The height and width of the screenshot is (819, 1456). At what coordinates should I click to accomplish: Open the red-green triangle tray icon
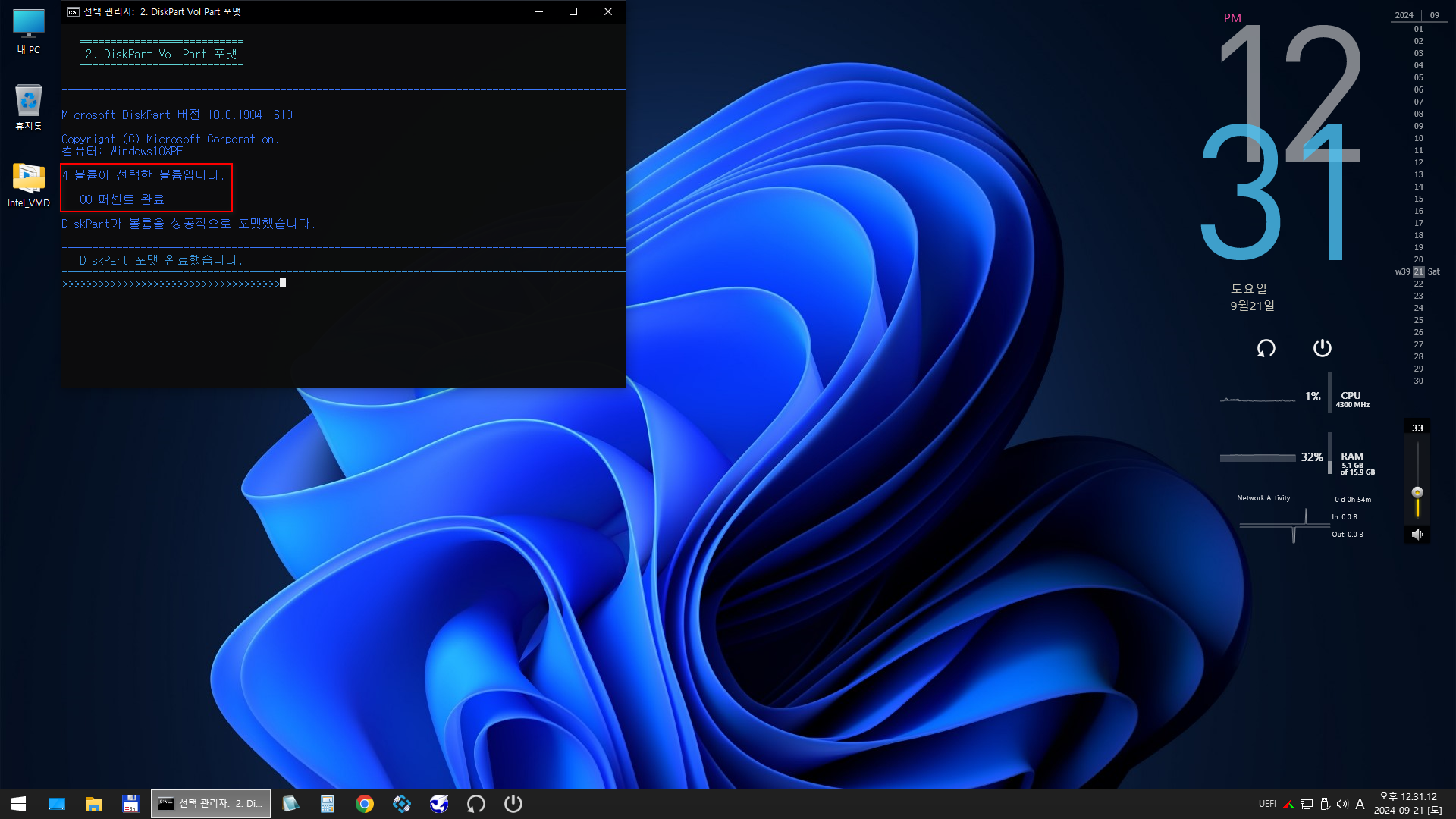click(x=1288, y=804)
